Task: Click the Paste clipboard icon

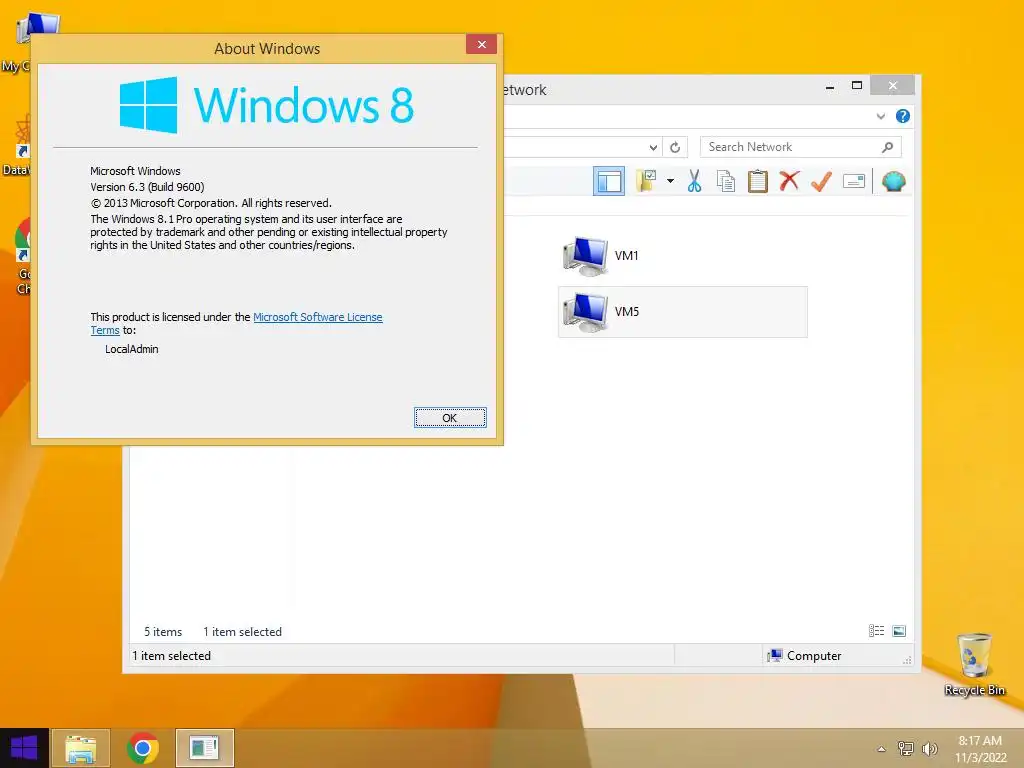Action: 758,181
